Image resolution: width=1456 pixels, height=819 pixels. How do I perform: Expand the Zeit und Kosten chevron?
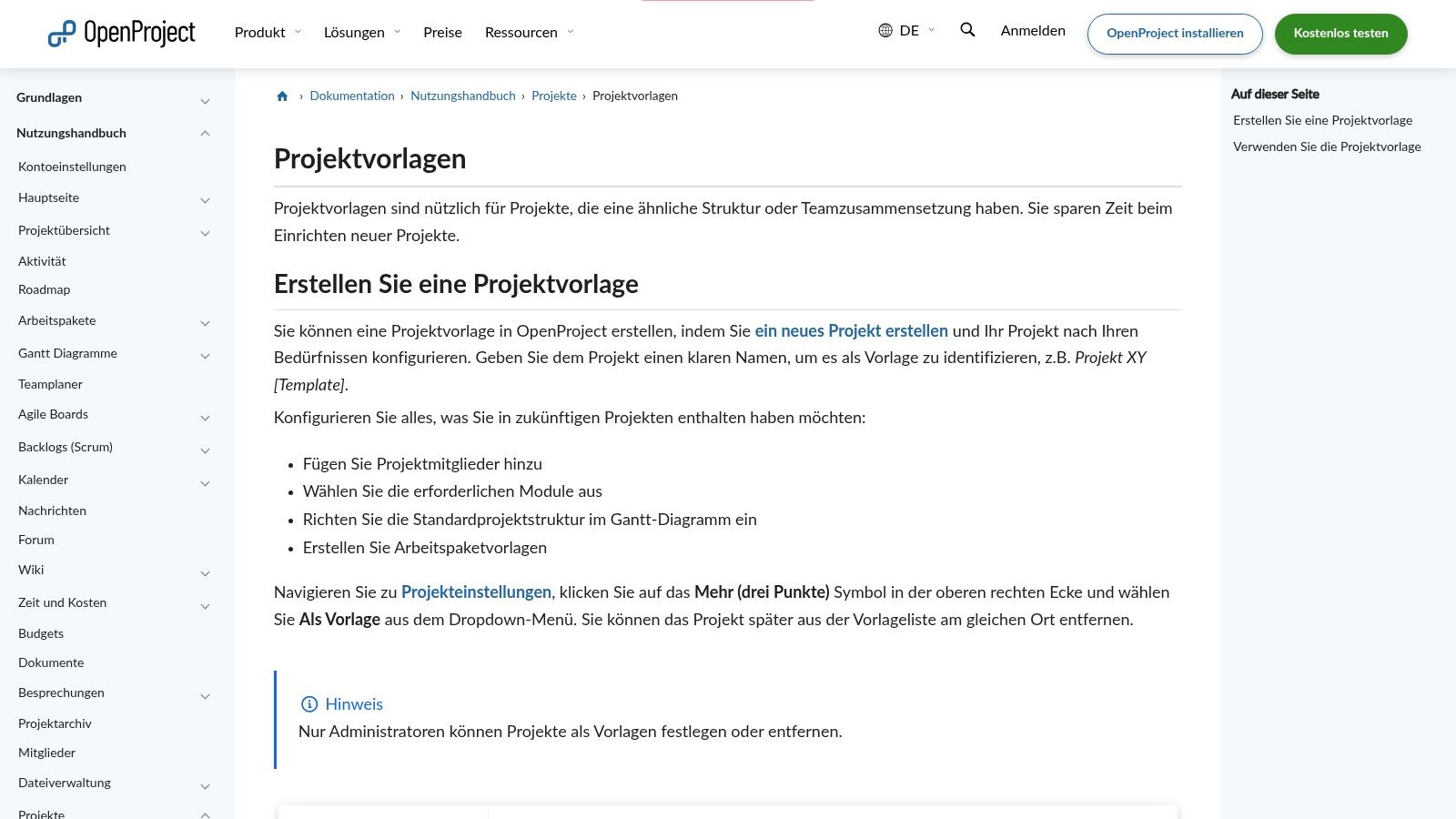click(x=205, y=606)
